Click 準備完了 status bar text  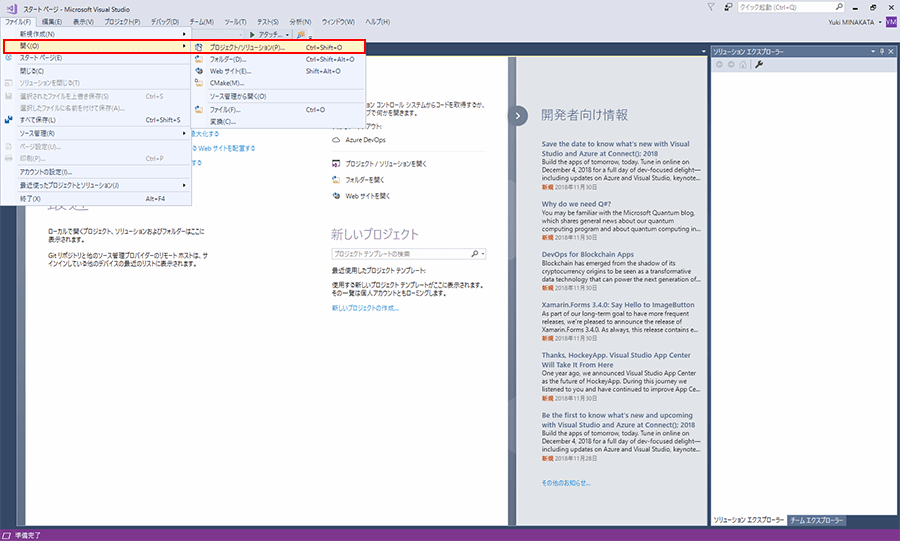[28, 535]
